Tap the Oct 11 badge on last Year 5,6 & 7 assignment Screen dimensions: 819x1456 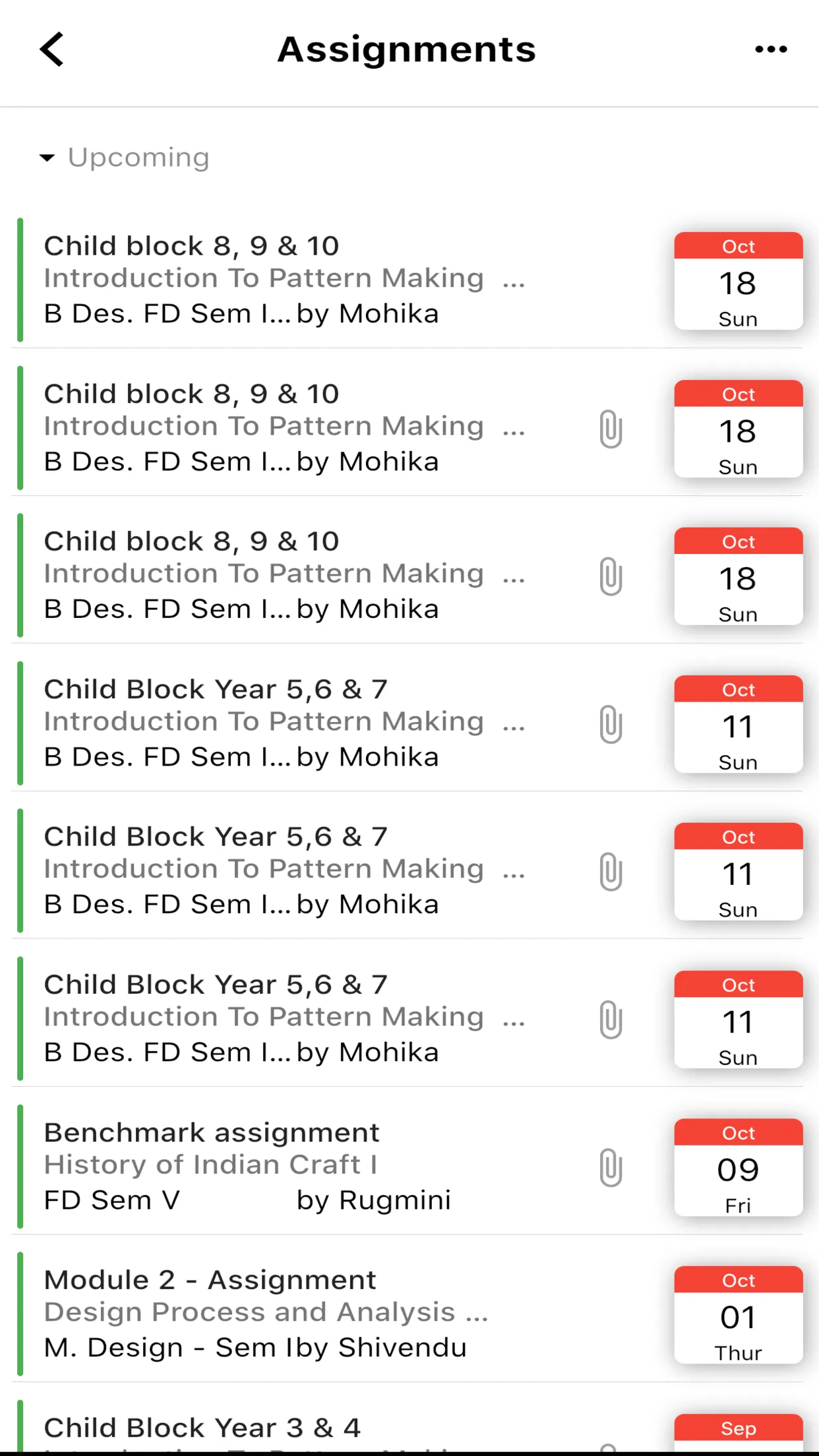point(738,1020)
